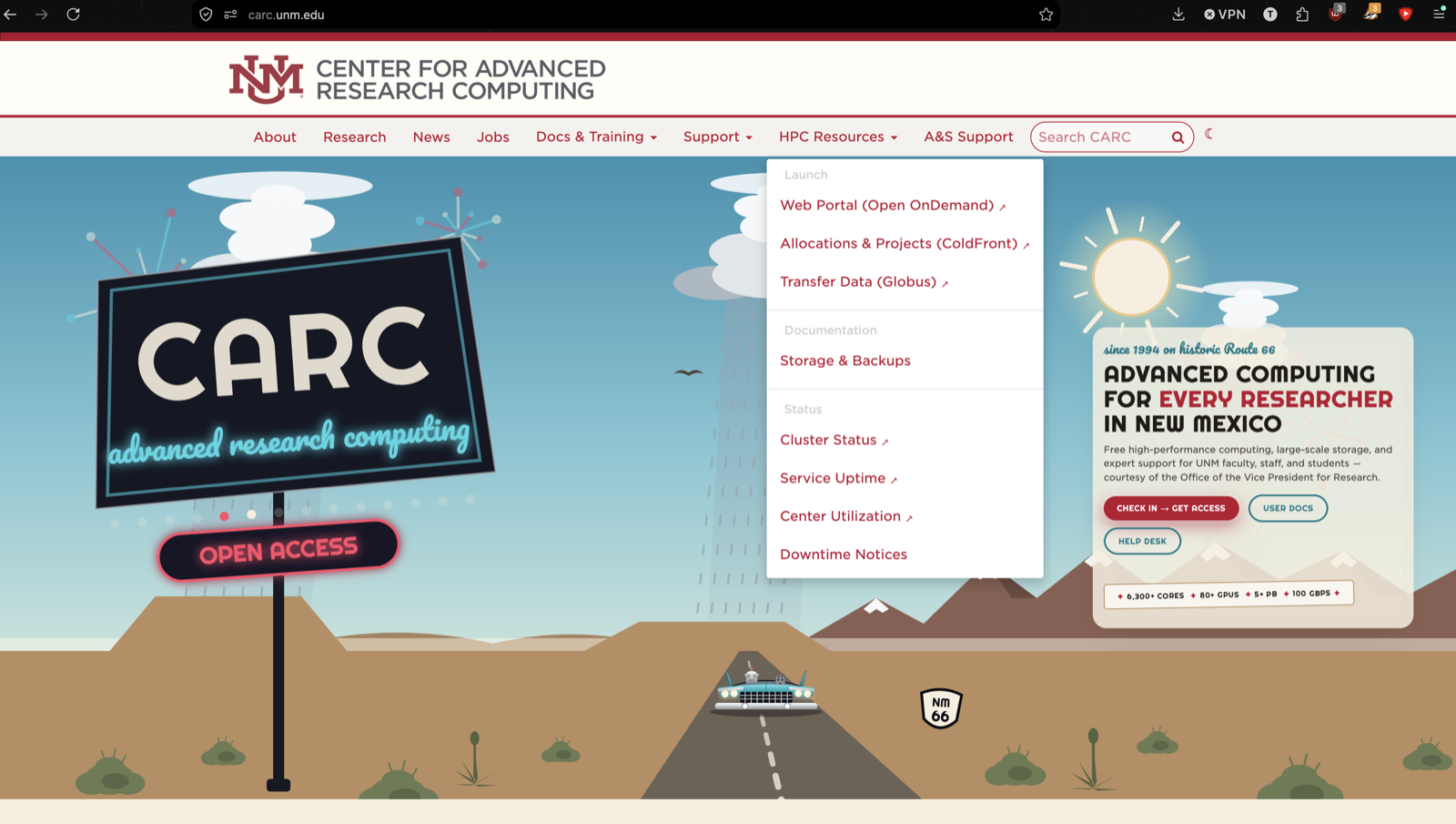Bookmark this page with the star icon
Image resolution: width=1456 pixels, height=824 pixels.
tap(1046, 15)
